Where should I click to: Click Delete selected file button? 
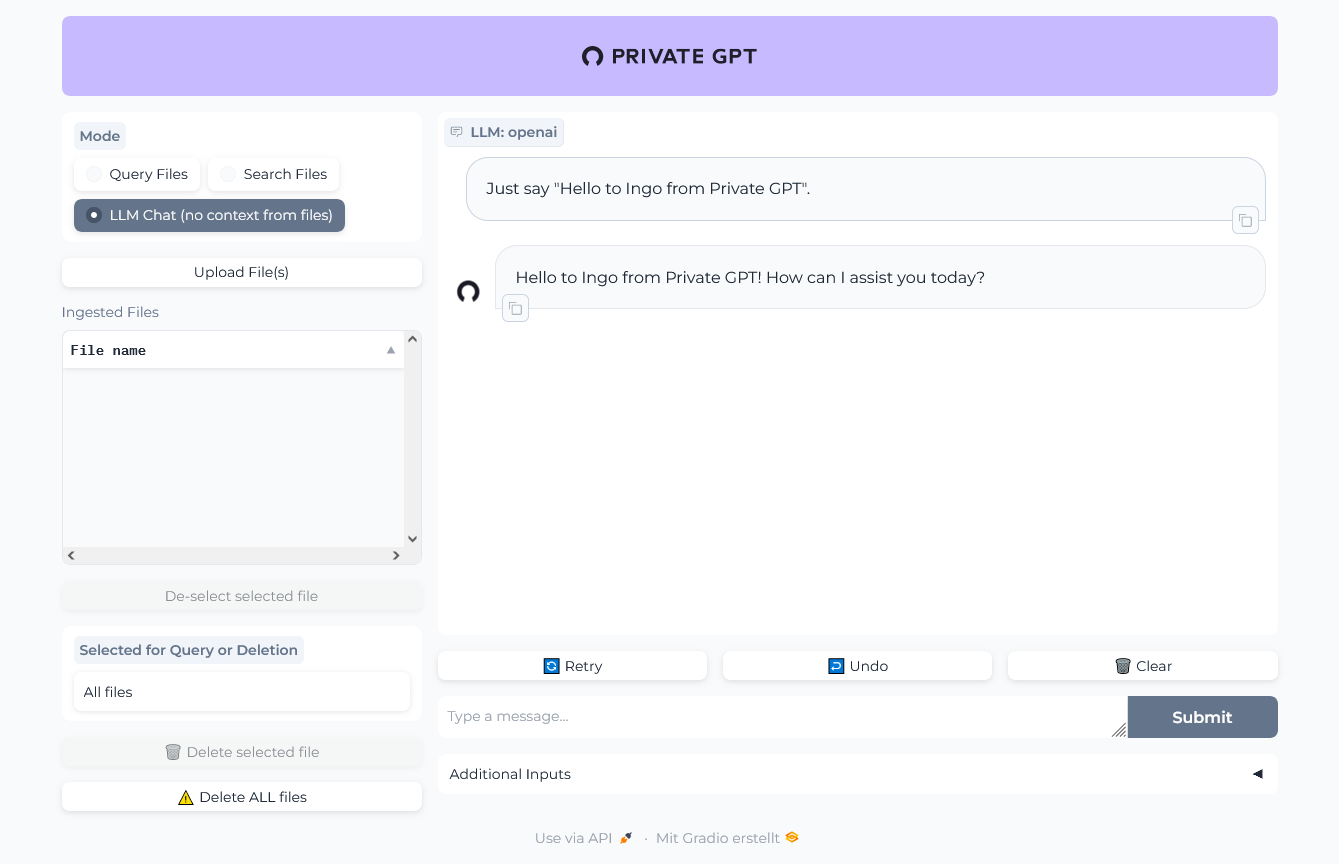tap(242, 752)
